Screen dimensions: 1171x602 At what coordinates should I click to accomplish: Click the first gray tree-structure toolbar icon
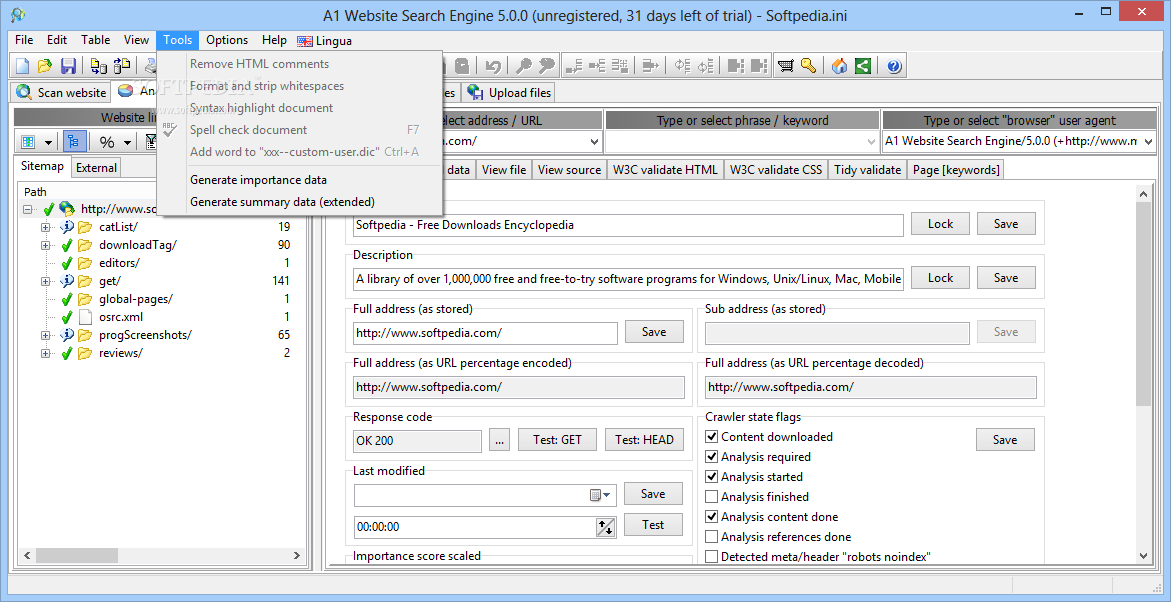(573, 66)
